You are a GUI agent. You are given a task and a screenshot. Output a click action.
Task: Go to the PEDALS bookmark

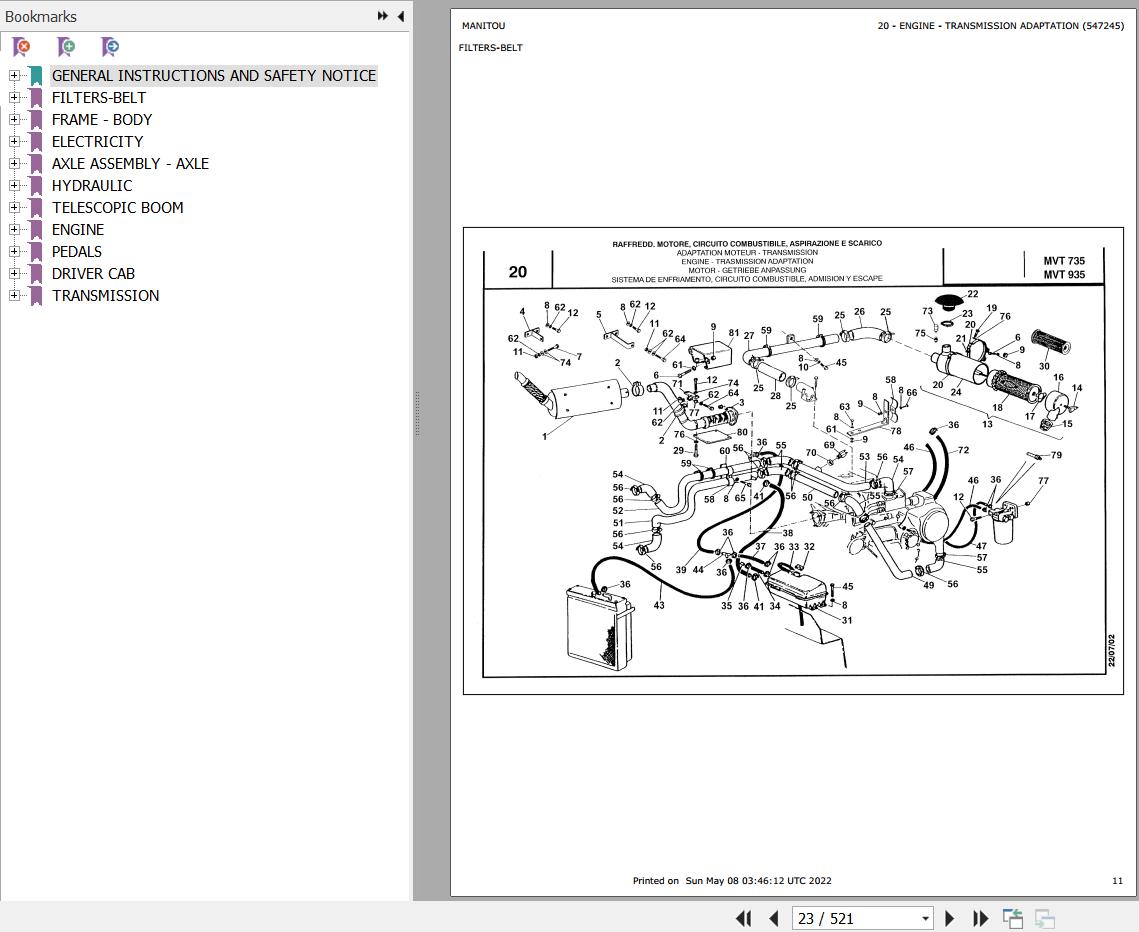click(76, 251)
